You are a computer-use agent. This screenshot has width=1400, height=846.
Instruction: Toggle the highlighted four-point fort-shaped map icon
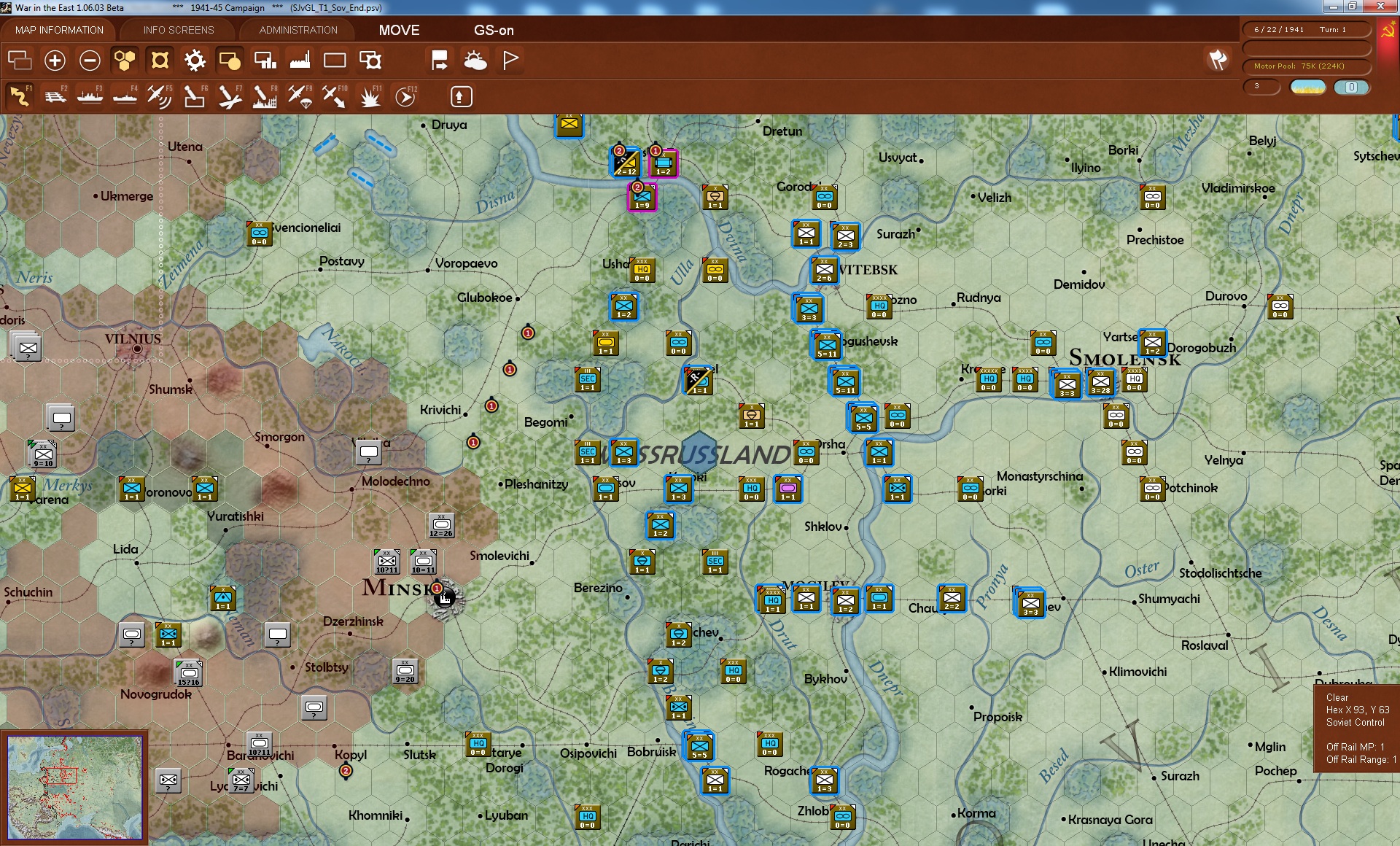point(160,61)
